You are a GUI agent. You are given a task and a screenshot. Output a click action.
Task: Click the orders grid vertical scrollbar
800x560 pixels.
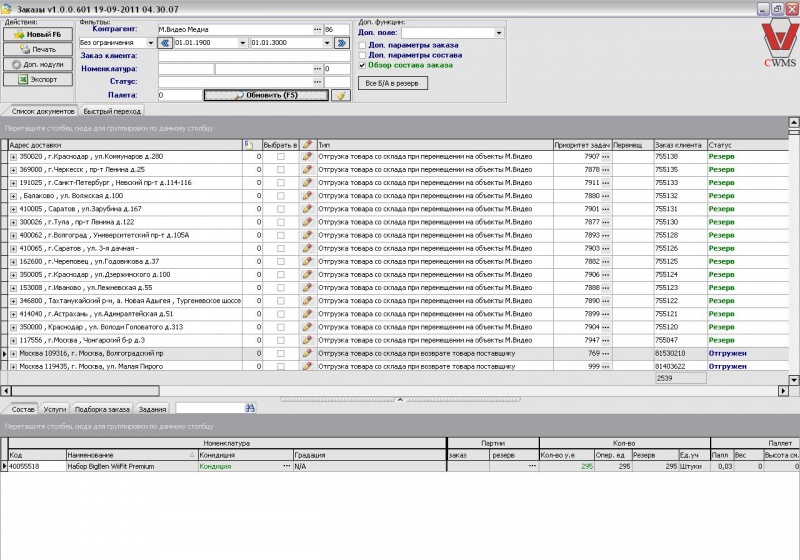pyautogui.click(x=793, y=250)
